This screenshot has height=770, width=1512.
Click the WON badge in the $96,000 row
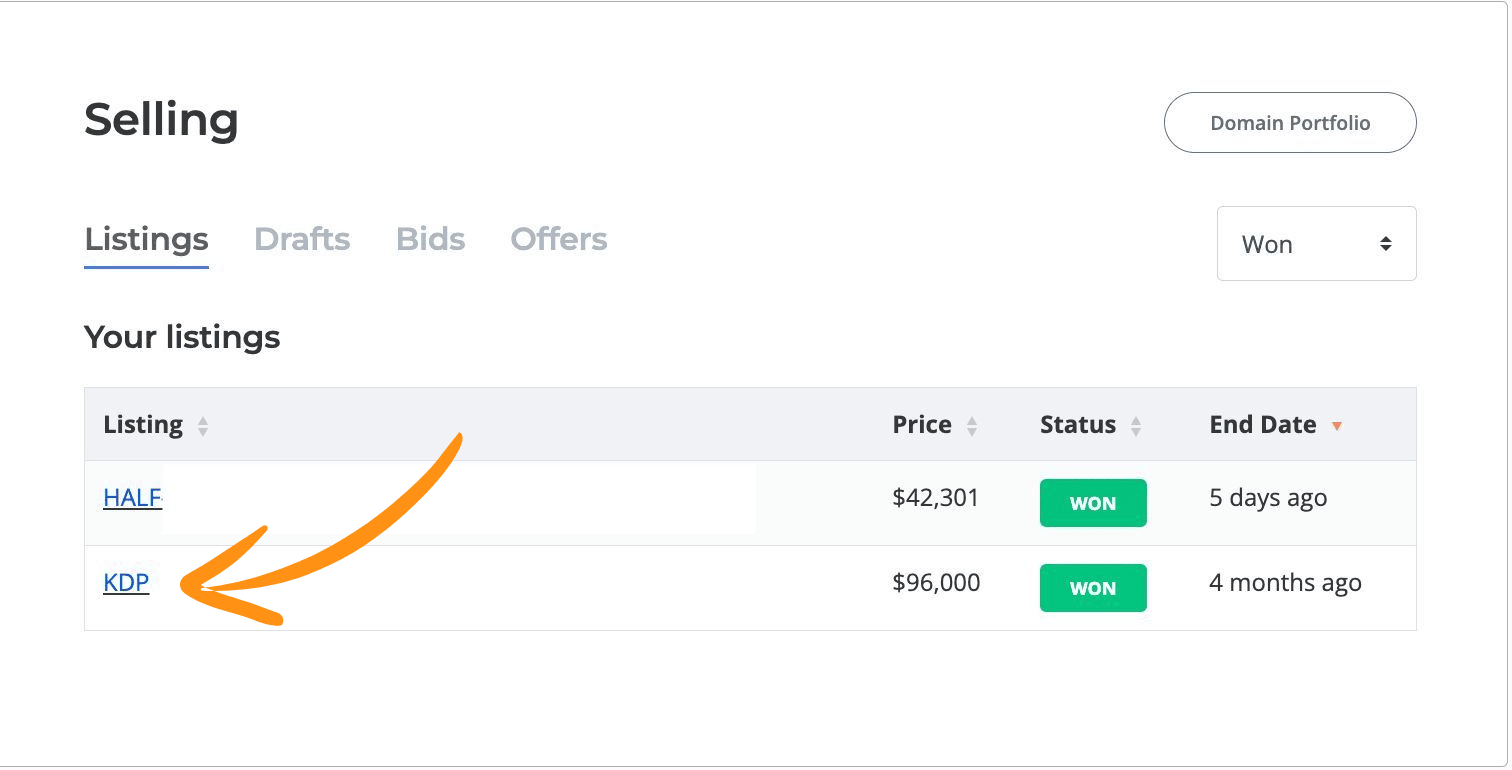tap(1093, 588)
